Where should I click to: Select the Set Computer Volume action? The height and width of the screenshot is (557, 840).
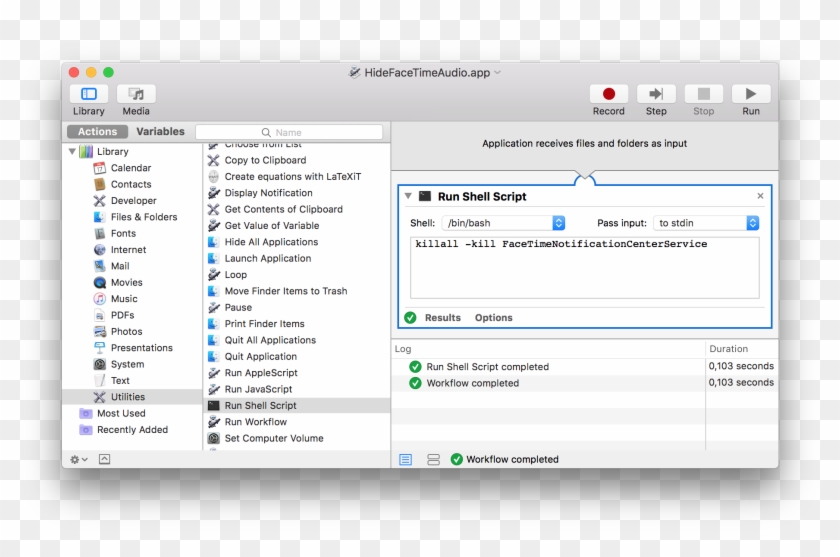tap(297, 438)
